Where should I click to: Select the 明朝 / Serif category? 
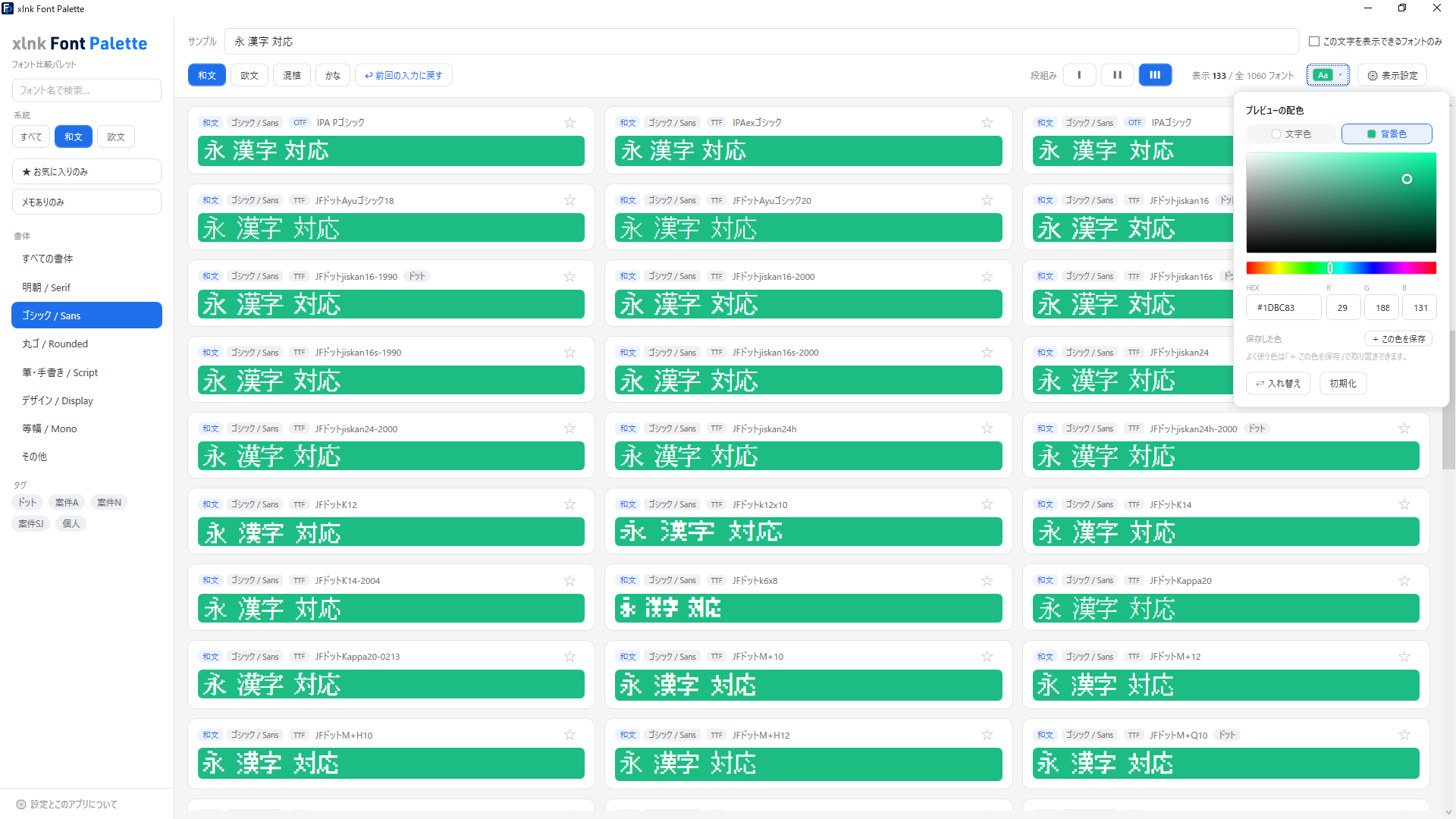pos(86,287)
